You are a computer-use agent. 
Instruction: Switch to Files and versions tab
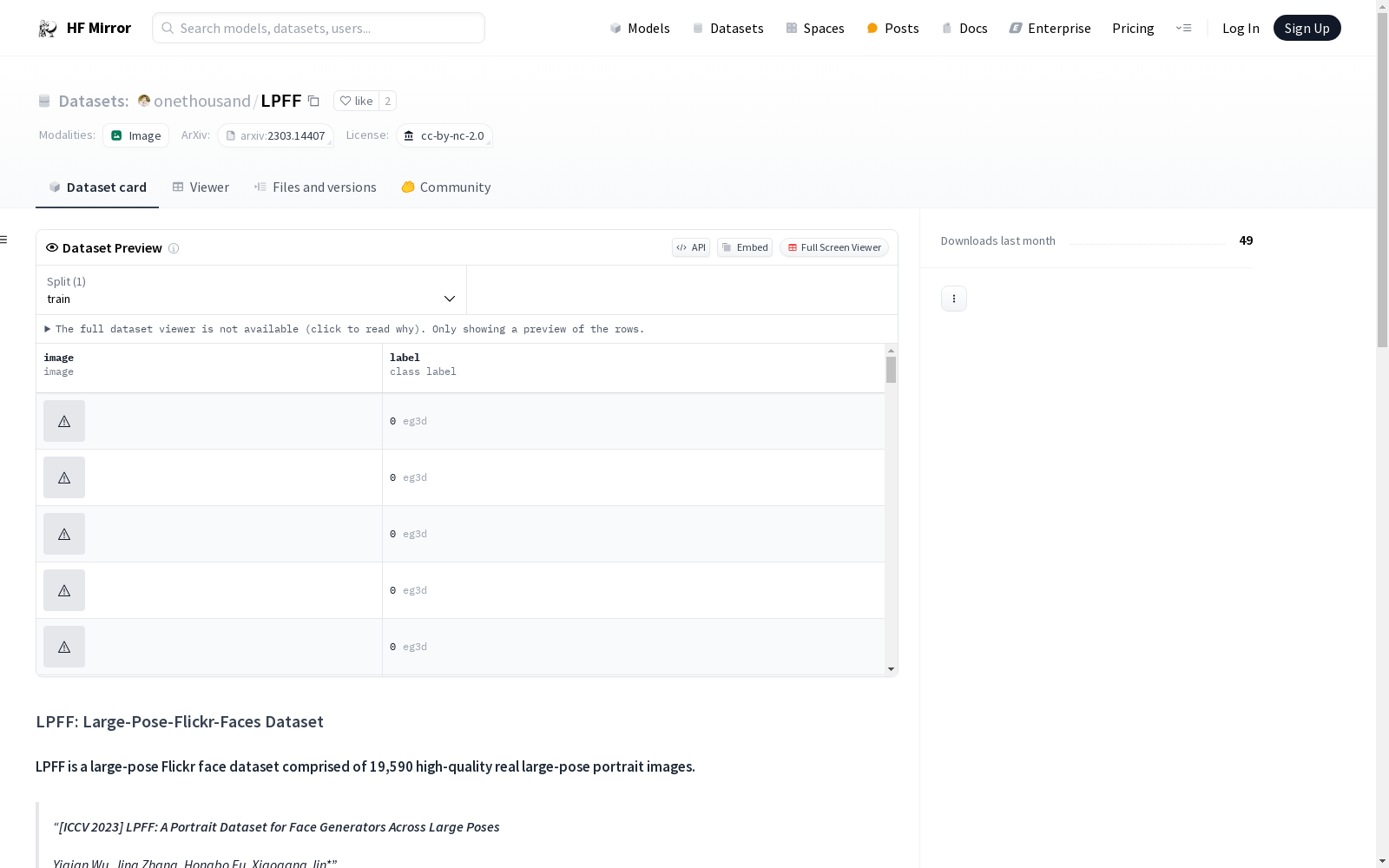[315, 187]
